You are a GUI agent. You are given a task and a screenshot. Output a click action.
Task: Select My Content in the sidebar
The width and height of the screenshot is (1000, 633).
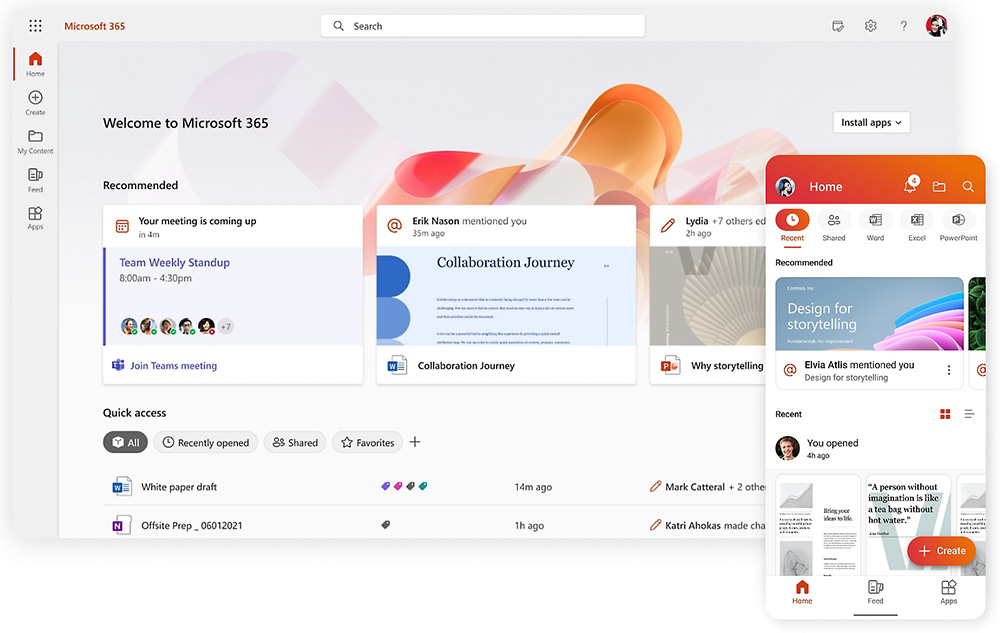35,140
